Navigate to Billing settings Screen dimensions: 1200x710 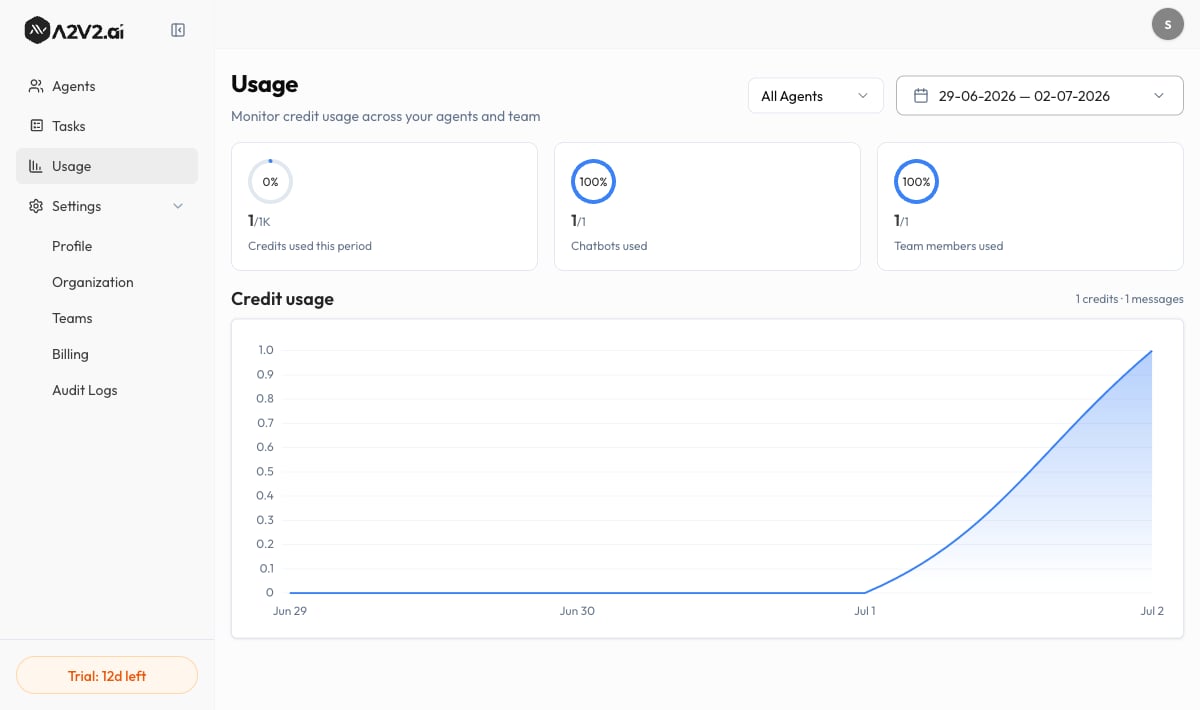(x=70, y=354)
